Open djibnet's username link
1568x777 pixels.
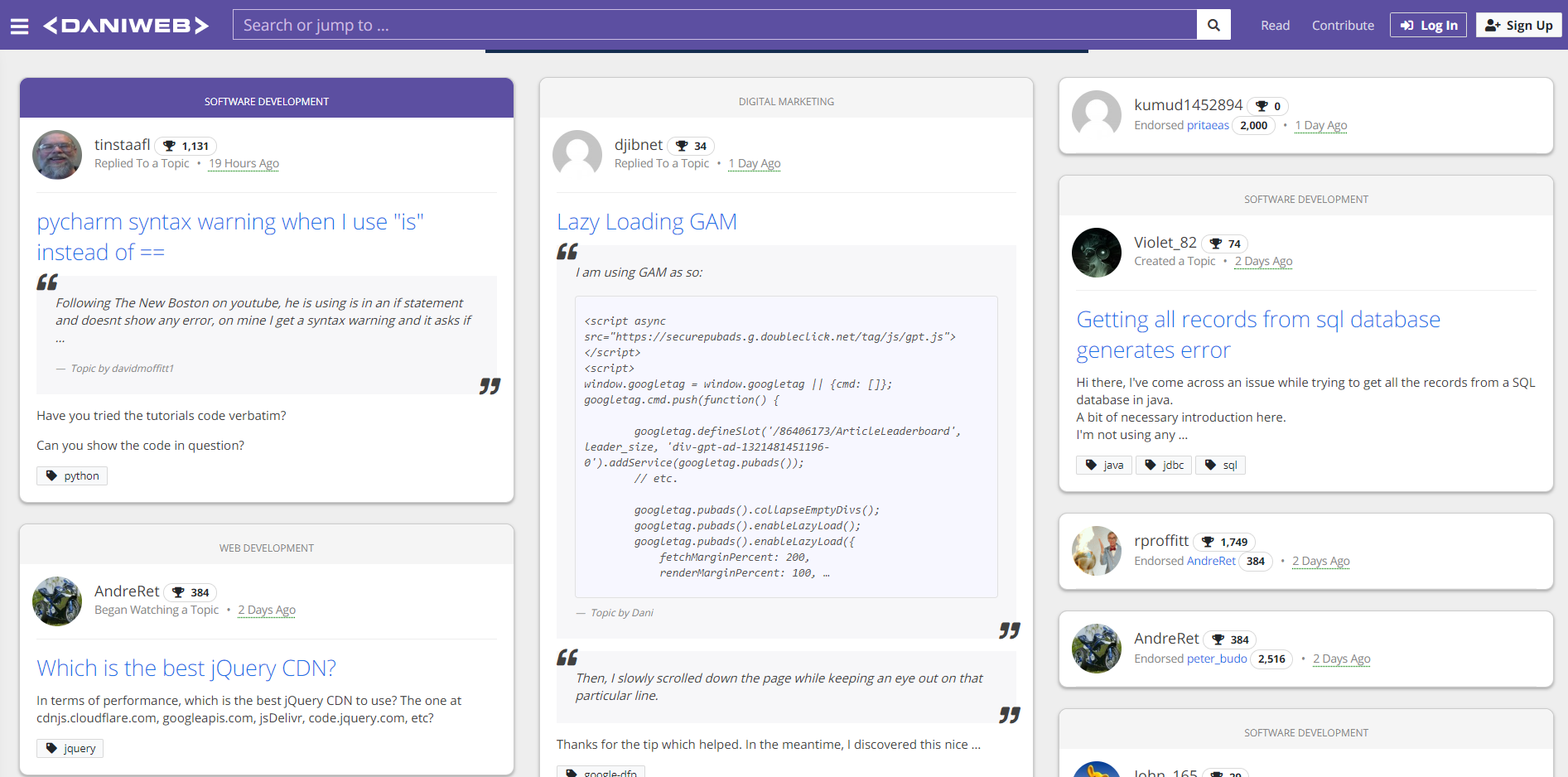coord(639,145)
